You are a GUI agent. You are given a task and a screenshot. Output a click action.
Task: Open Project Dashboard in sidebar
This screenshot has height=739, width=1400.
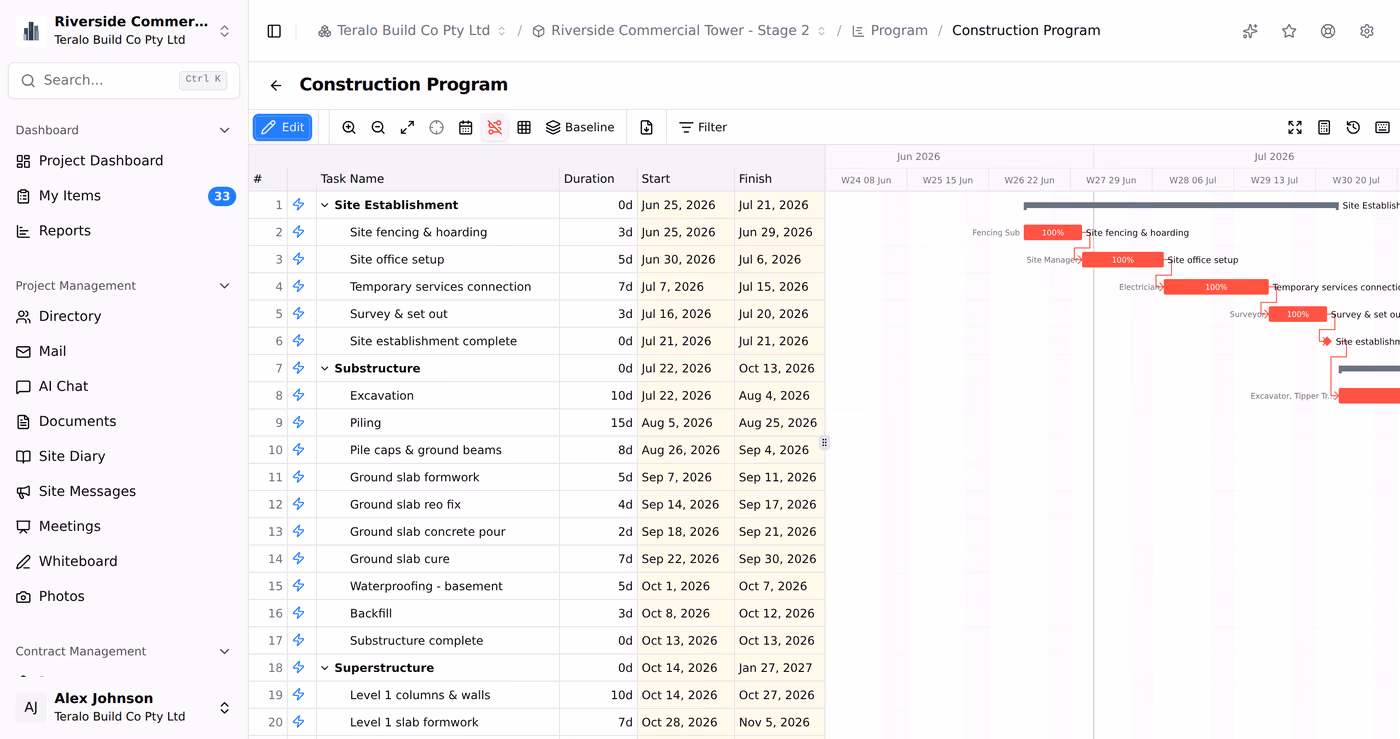tap(124, 161)
